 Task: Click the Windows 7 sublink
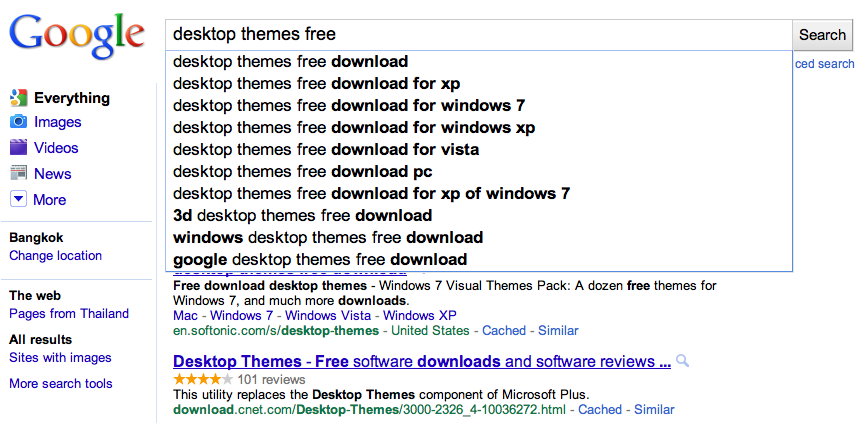click(x=241, y=315)
